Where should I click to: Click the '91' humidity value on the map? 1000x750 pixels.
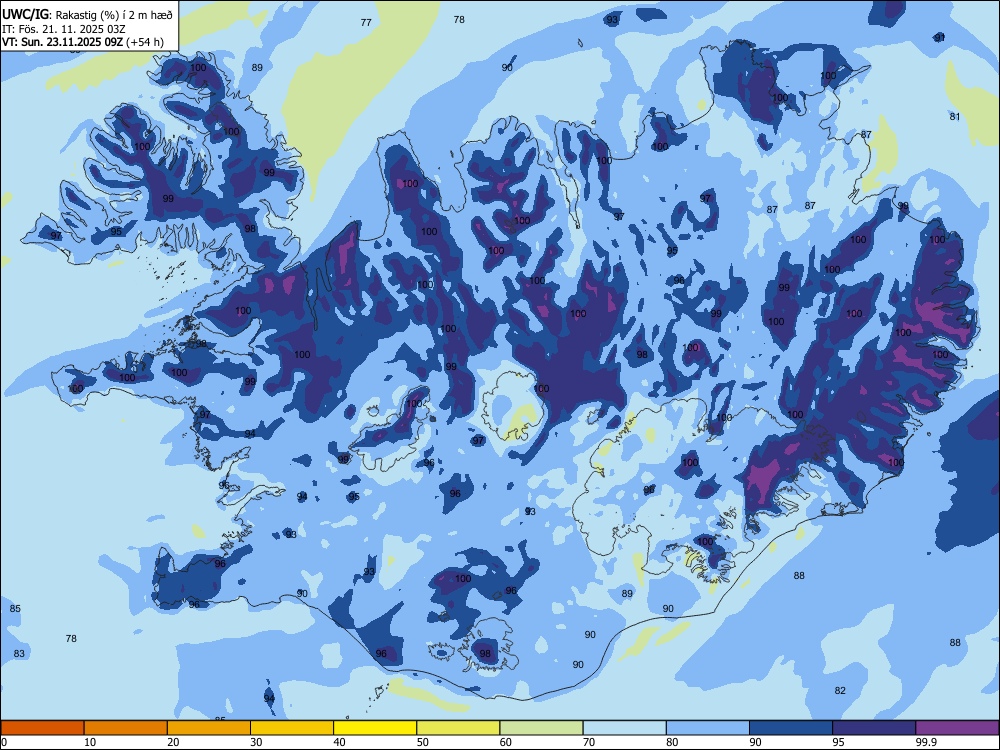click(x=939, y=38)
